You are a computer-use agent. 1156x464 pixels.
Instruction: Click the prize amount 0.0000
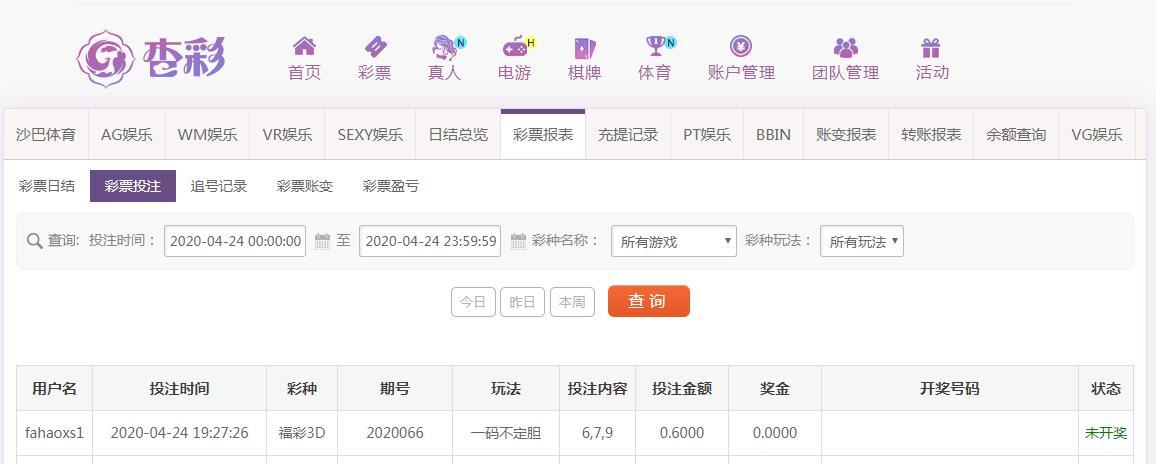[x=775, y=432]
